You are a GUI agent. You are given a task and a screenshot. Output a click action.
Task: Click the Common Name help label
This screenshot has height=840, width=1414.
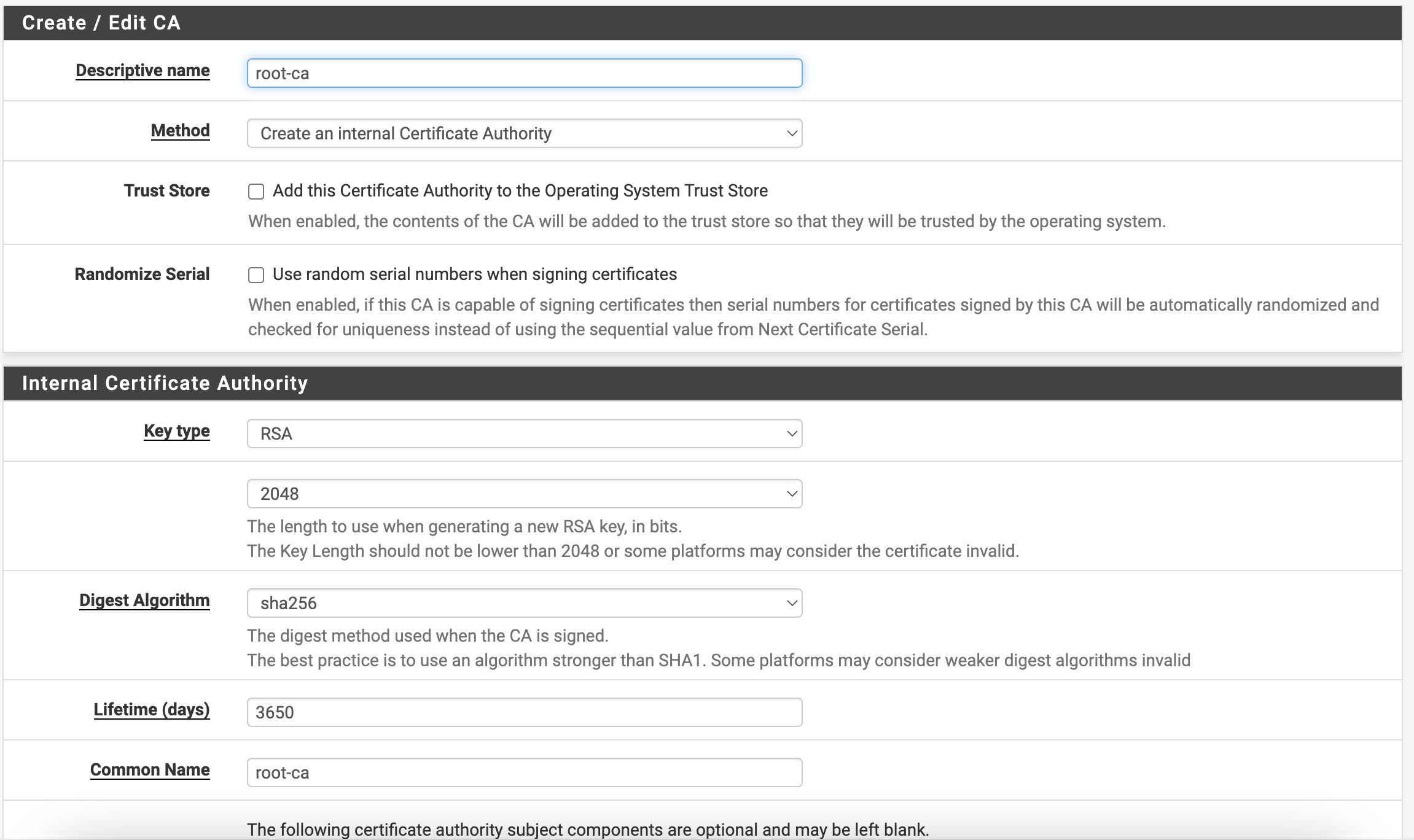coord(150,770)
